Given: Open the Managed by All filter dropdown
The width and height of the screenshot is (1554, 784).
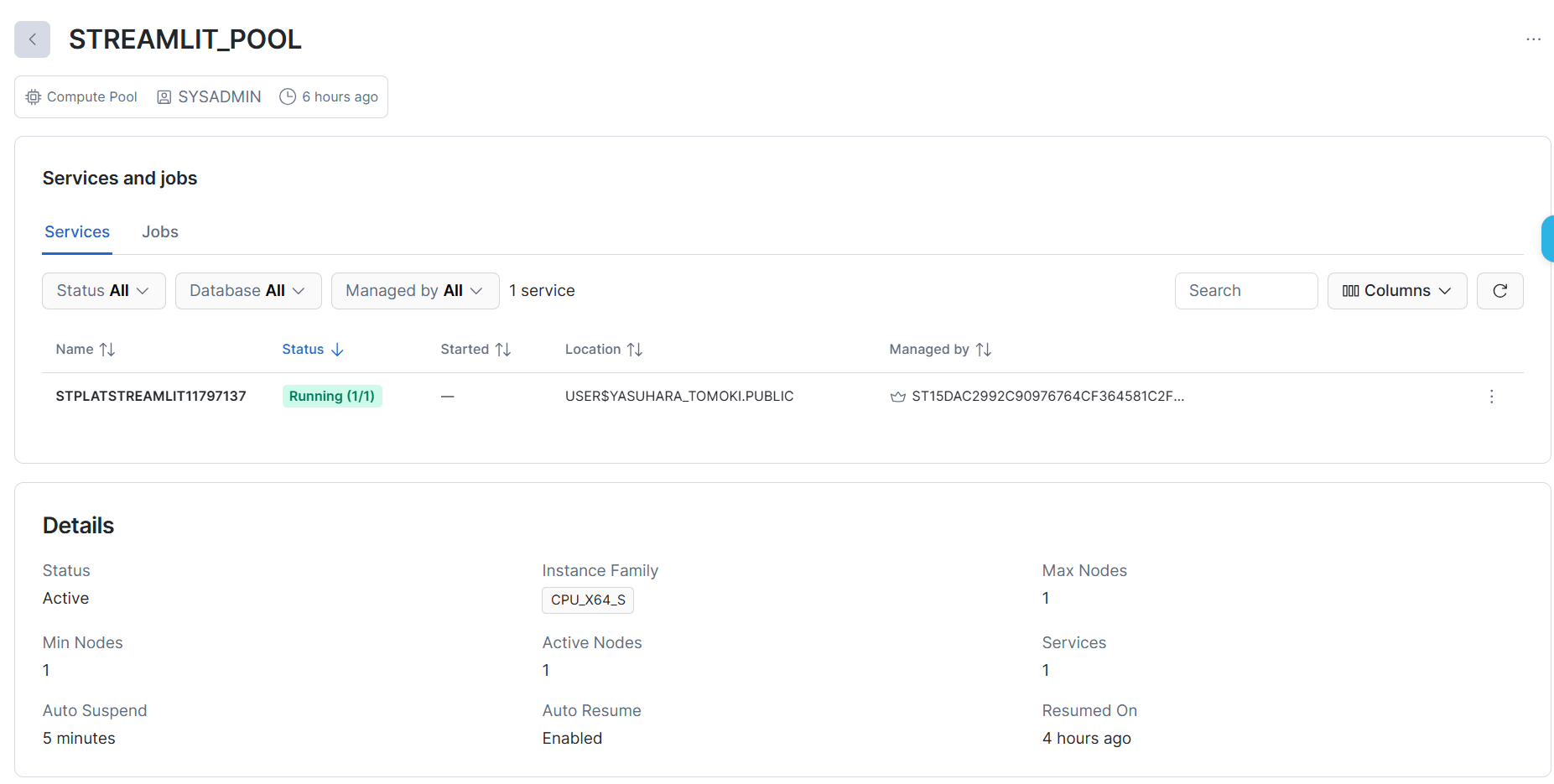Looking at the screenshot, I should click(415, 291).
